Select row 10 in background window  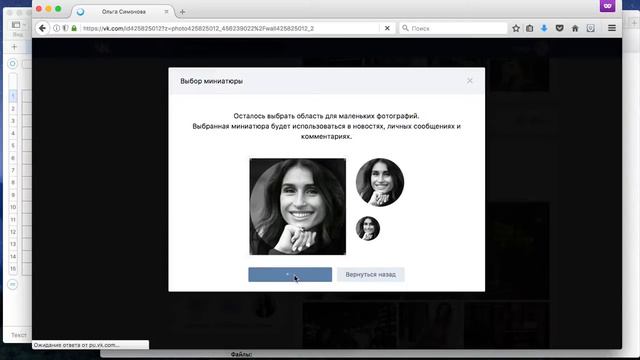point(13,207)
